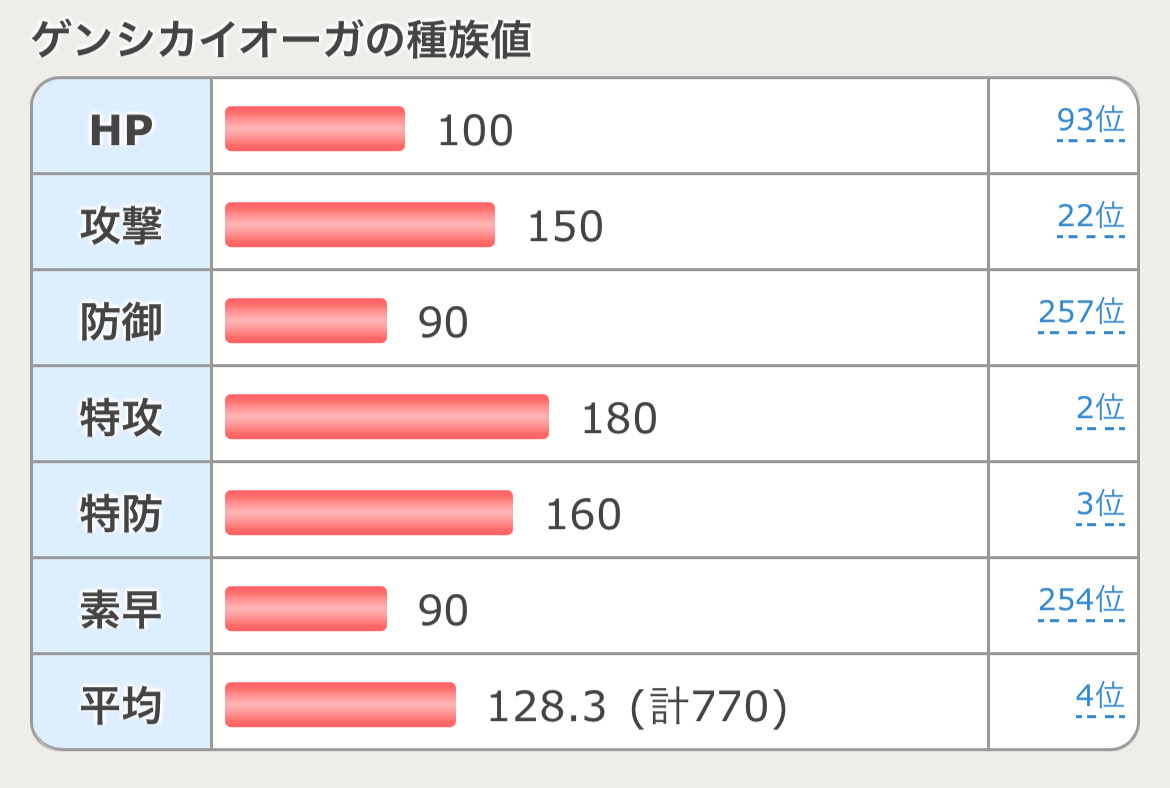Open the 素早 254位 ranking link
Viewport: 1170px width, 788px height.
1081,601
